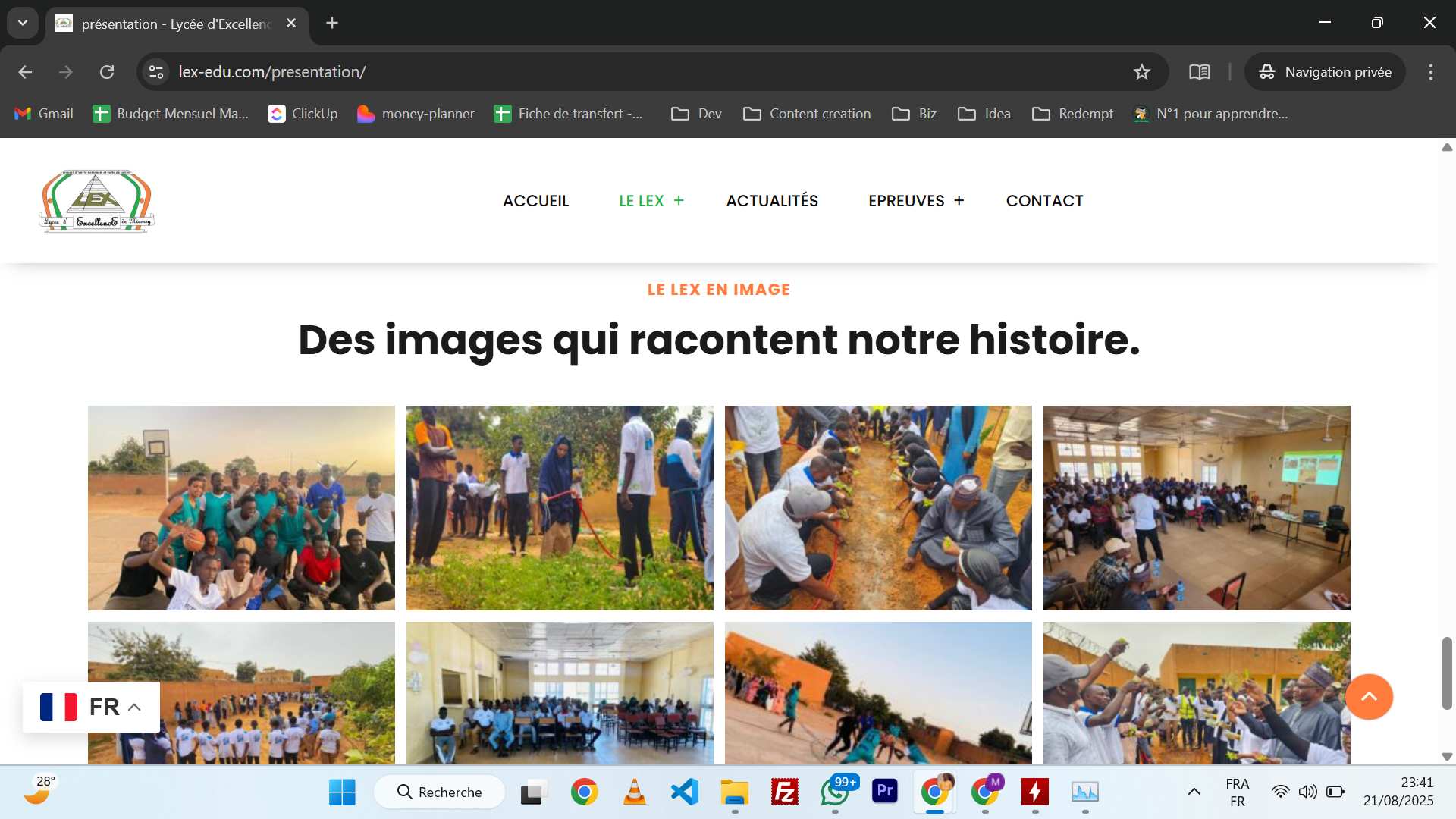Click the page vertical scrollbar thumb

(1447, 673)
